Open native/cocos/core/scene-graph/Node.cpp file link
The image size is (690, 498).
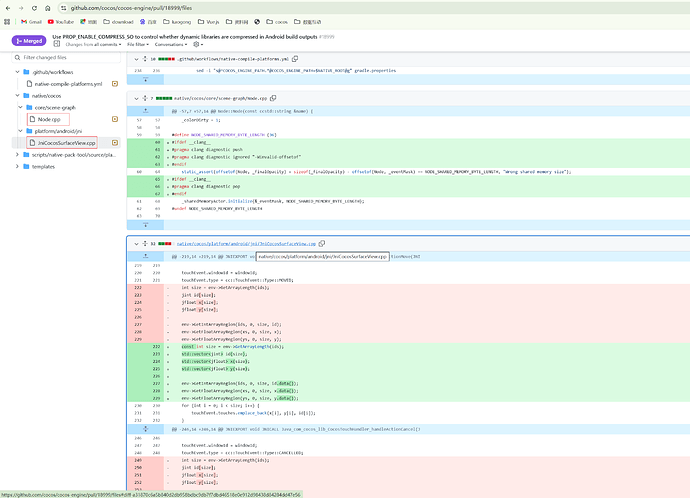point(220,99)
